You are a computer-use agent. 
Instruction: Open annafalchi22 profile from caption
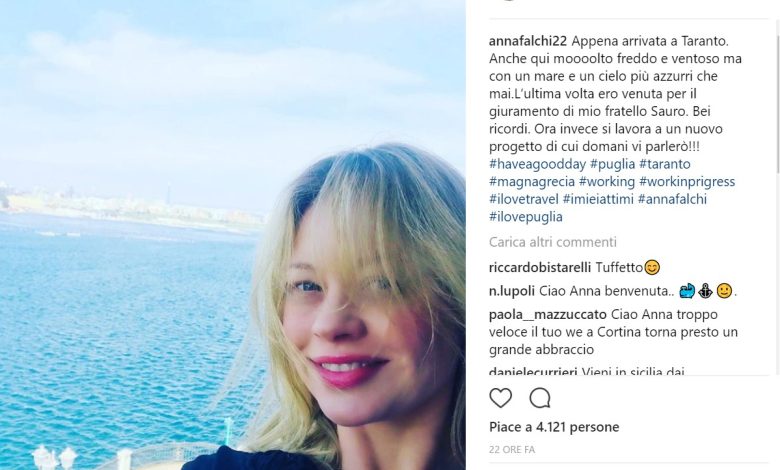click(528, 41)
